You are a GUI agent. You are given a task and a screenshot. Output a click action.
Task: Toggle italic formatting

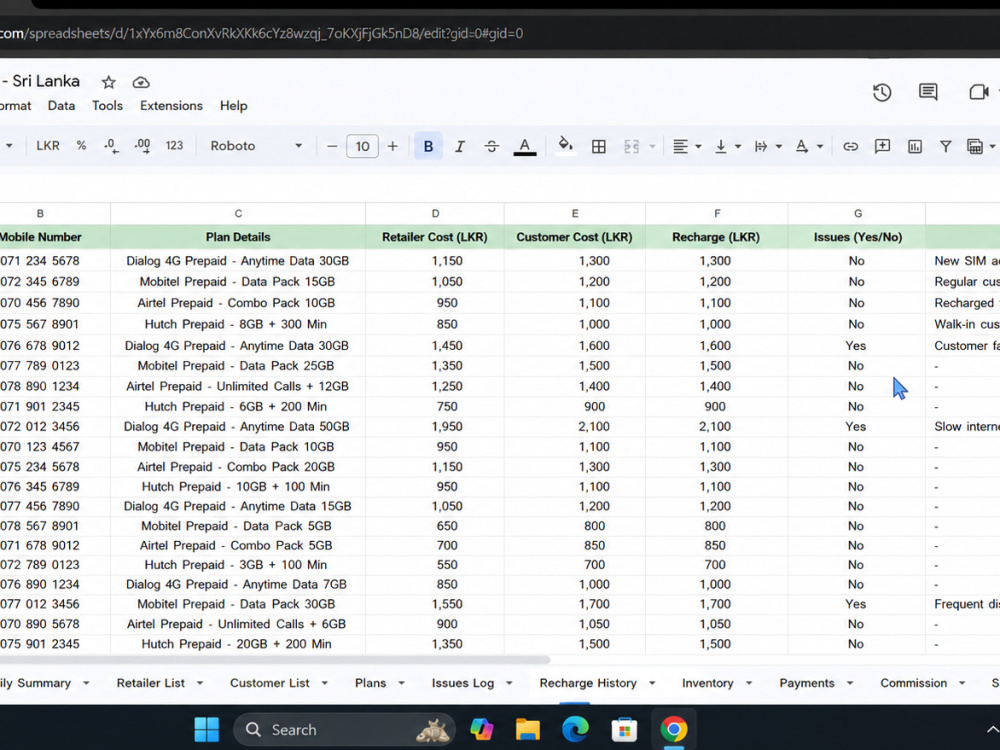(x=460, y=146)
